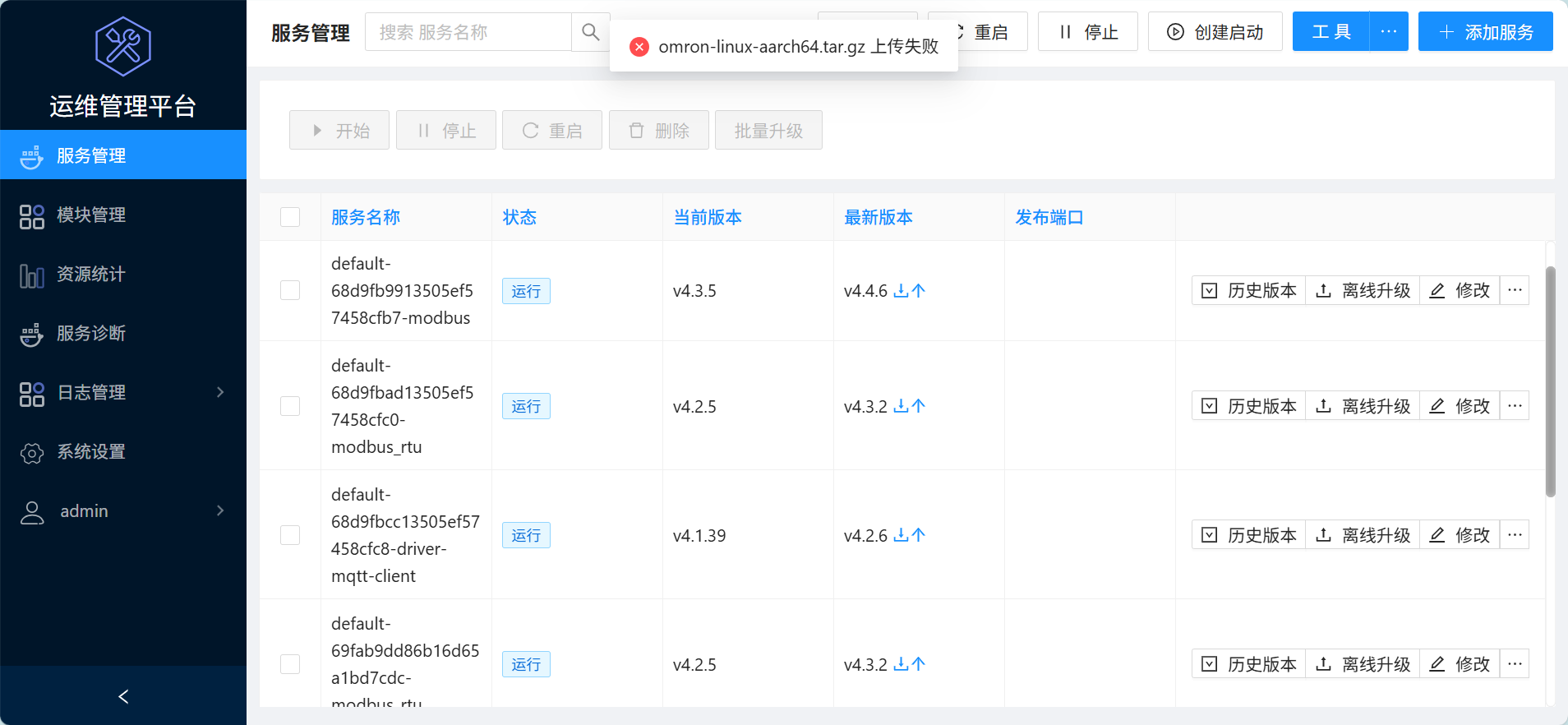
Task: Click 离线升级 for driver-mqtt-client row
Action: [x=1363, y=534]
